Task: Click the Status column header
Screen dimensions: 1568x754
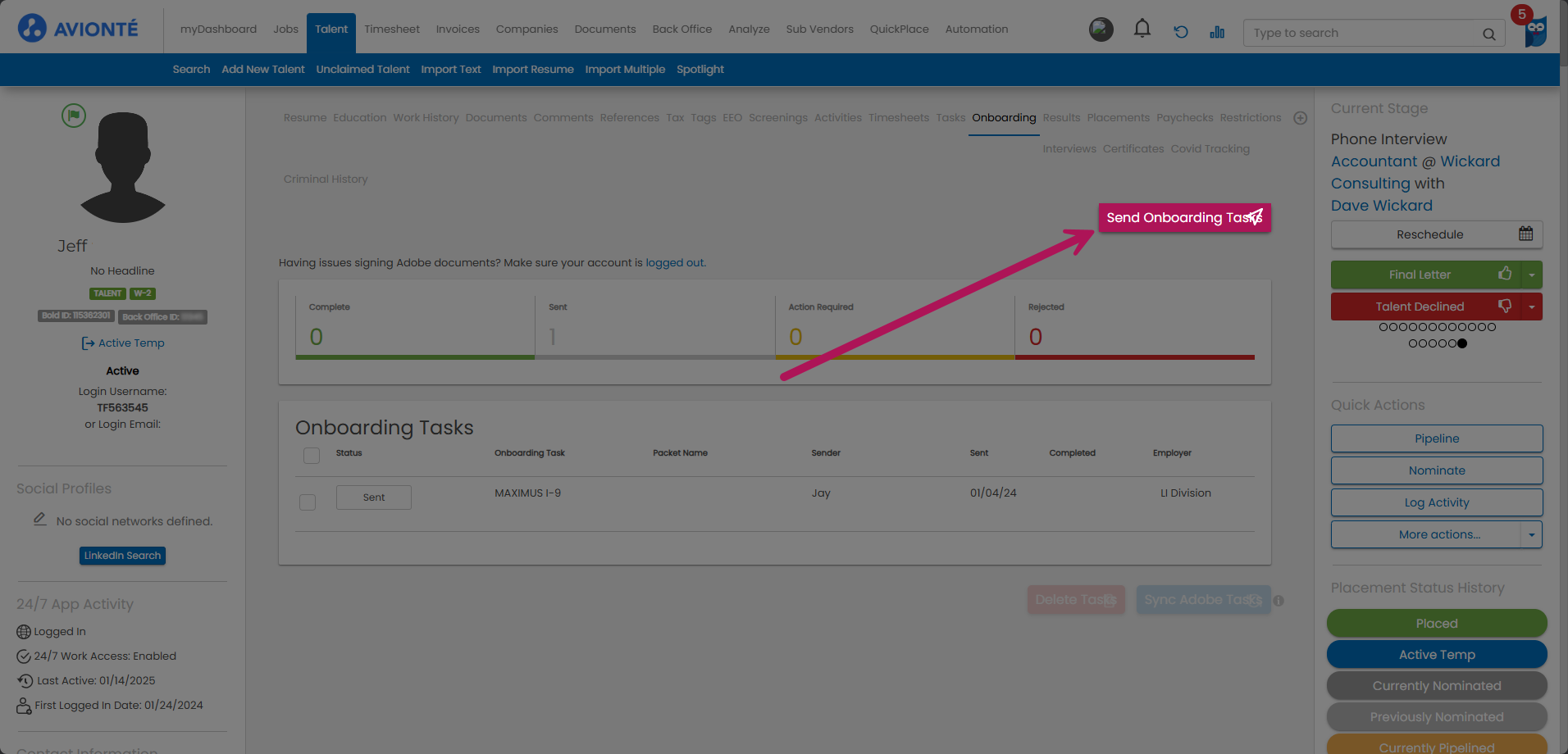Action: click(x=349, y=453)
